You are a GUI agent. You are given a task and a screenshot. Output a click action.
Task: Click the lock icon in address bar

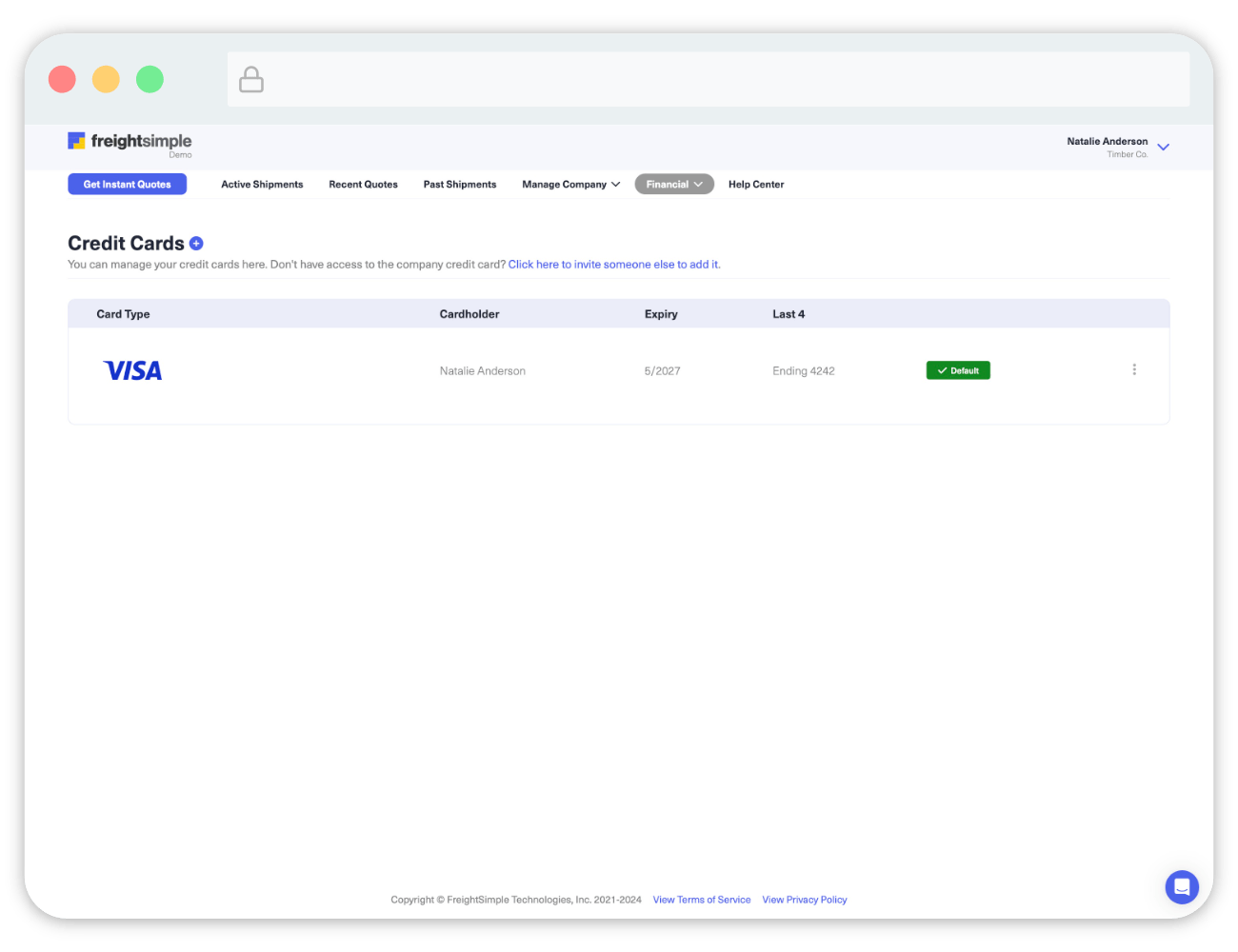pos(251,80)
